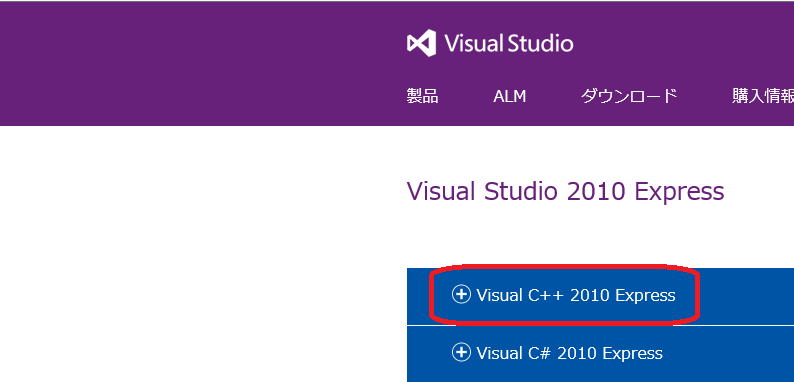This screenshot has width=794, height=382.
Task: Select the Visual C++ 2010 Express label
Action: coord(576,295)
